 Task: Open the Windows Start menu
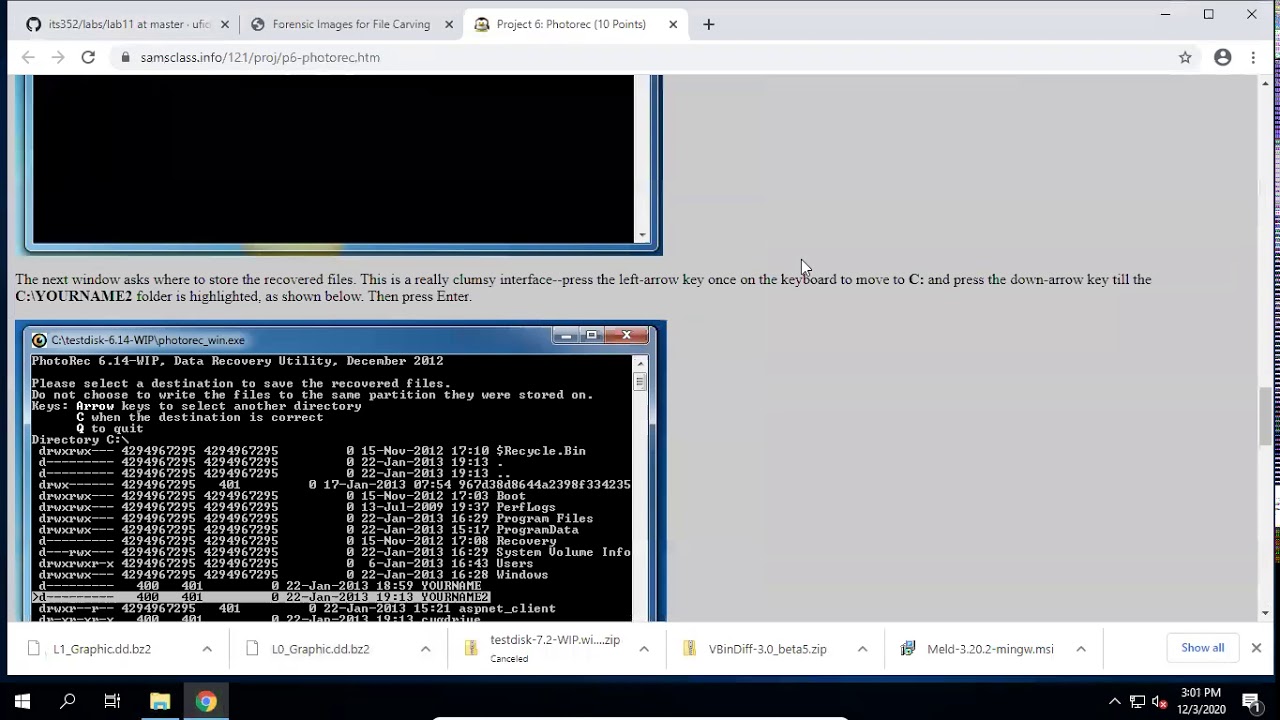click(22, 702)
